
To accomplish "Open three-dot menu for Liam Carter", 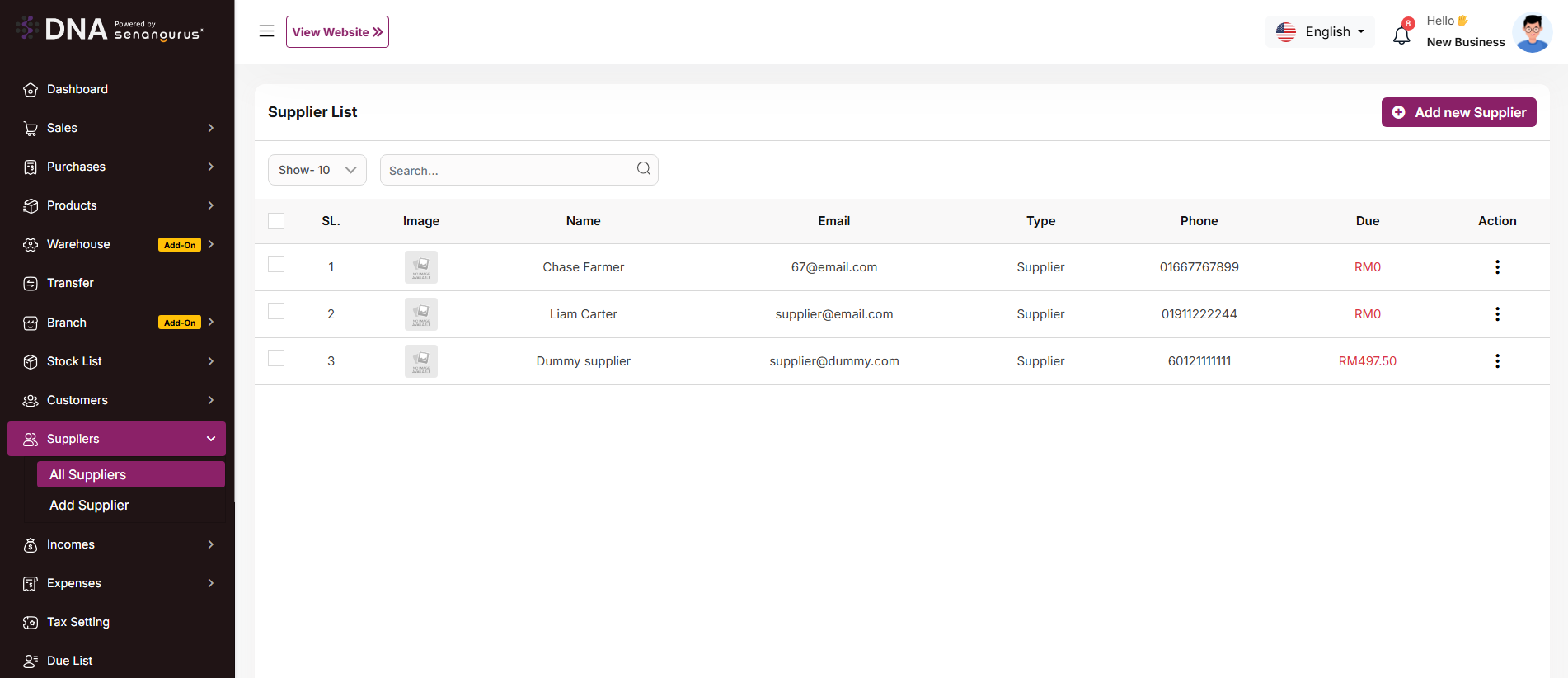I will click(1497, 314).
